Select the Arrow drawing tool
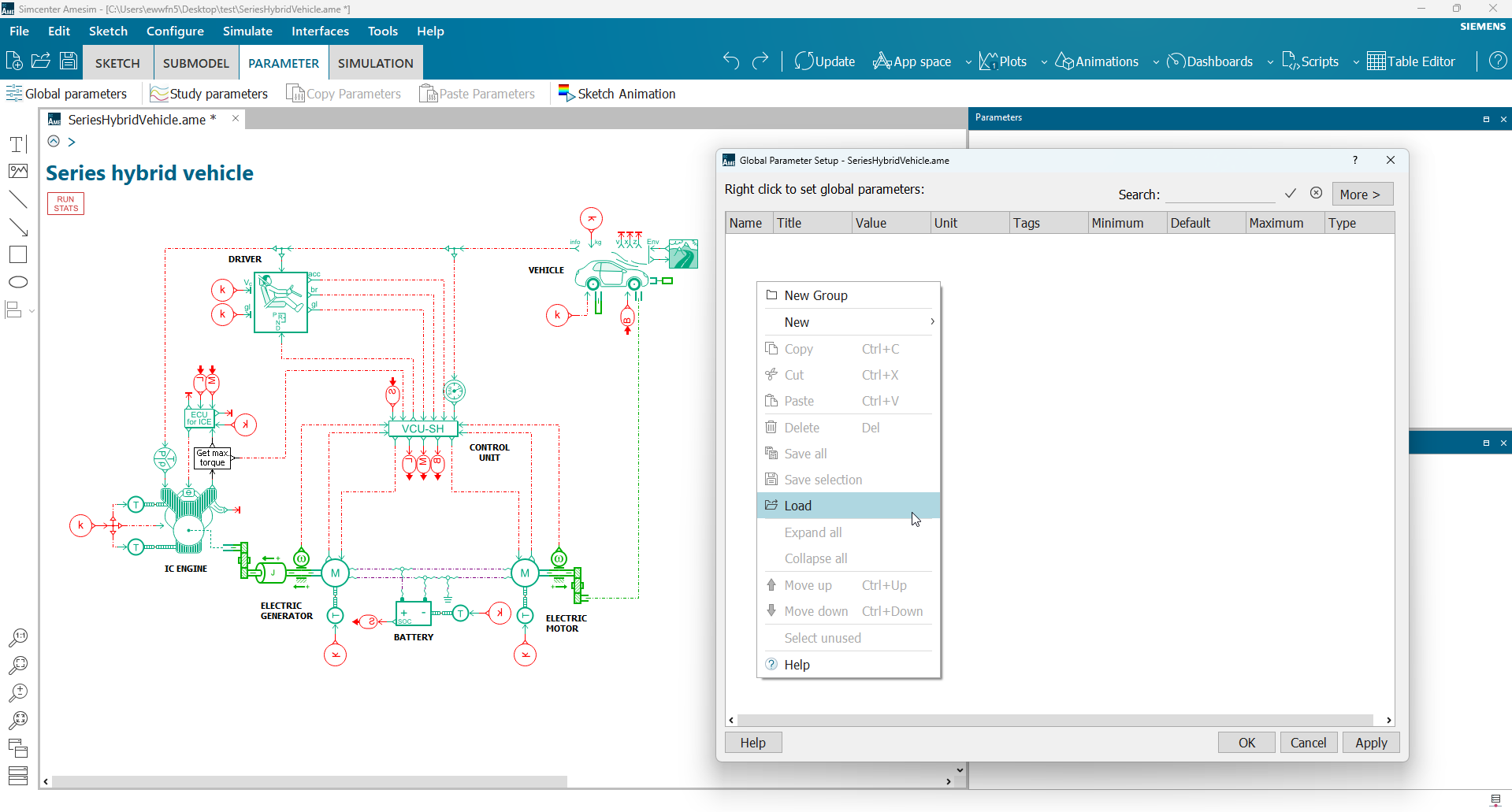1512x812 pixels. 18,228
